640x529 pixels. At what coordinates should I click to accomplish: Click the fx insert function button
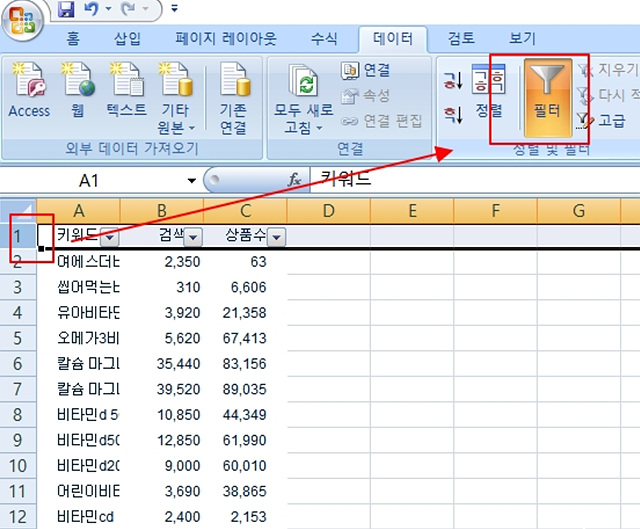coord(294,180)
